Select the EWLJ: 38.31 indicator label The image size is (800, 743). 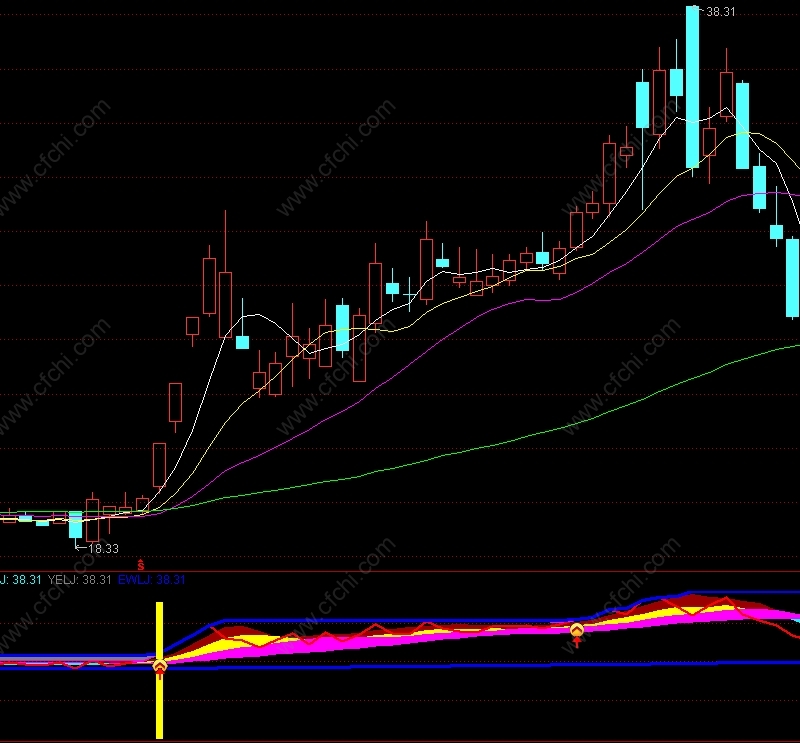tap(152, 580)
